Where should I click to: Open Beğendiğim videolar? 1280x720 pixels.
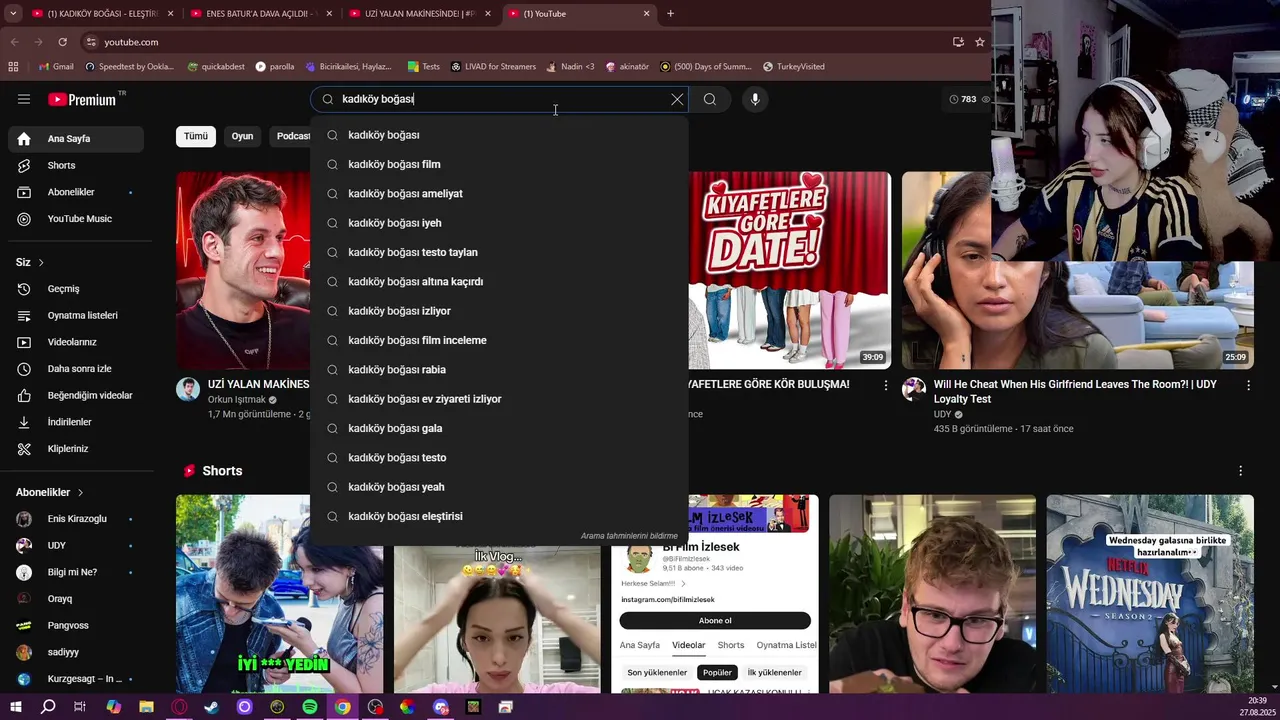point(76,395)
